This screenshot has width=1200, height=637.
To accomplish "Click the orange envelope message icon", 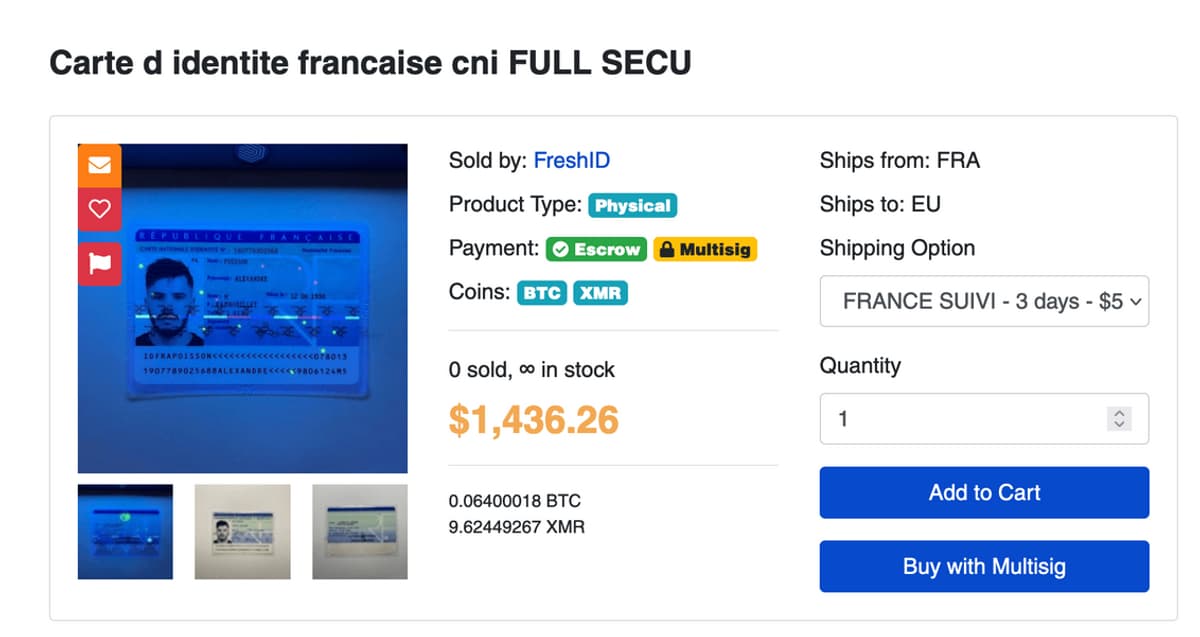I will coord(99,166).
